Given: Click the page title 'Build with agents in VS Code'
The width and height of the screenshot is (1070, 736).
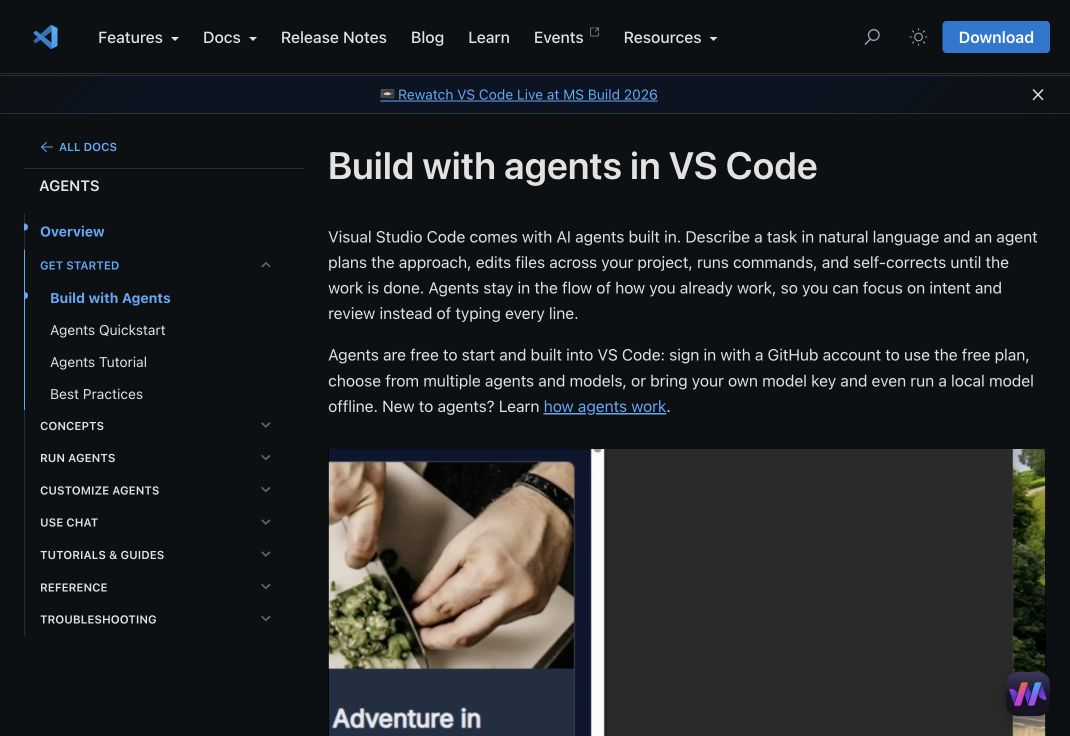Looking at the screenshot, I should [573, 166].
